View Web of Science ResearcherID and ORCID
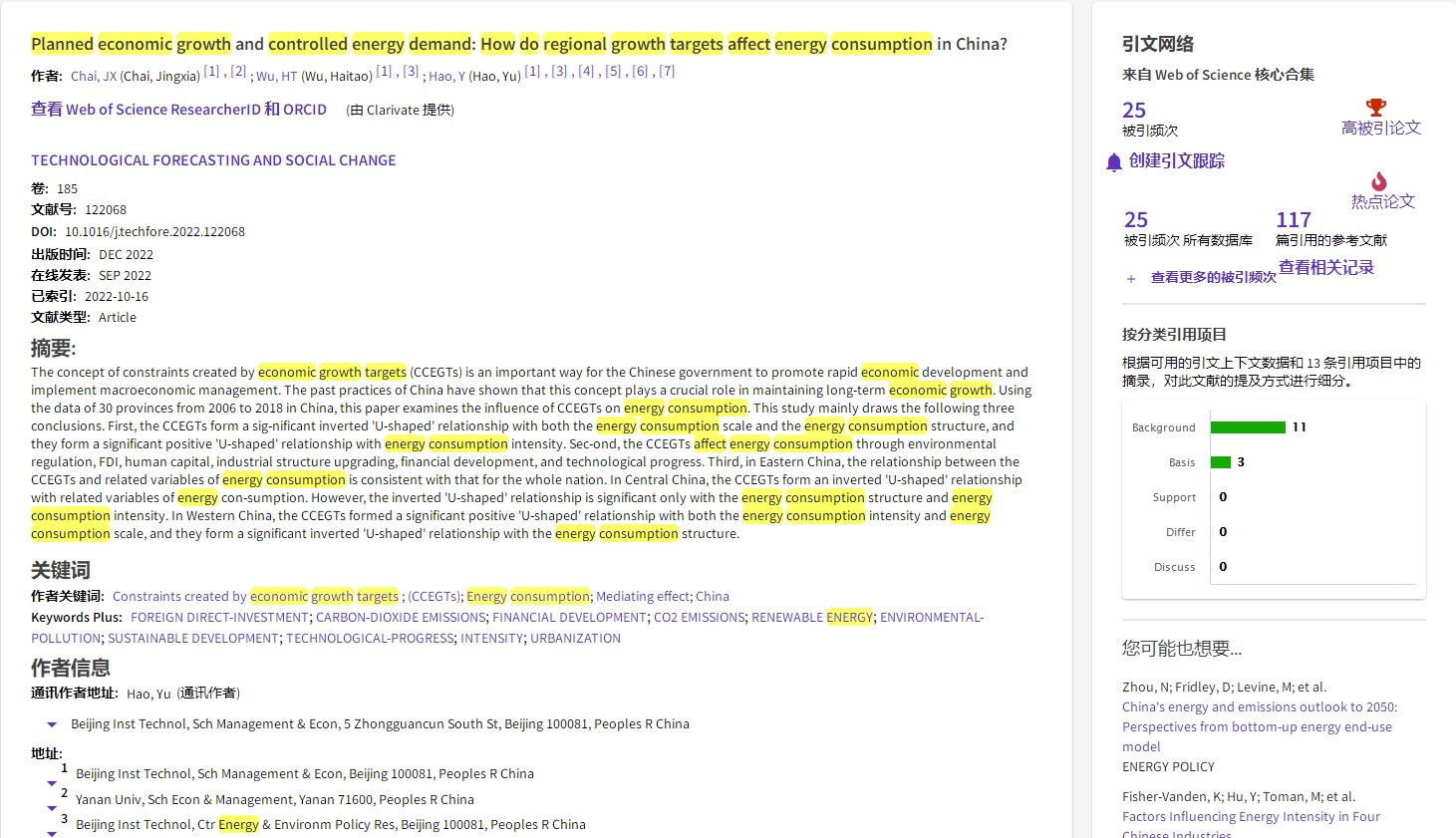Image resolution: width=1456 pixels, height=838 pixels. tap(178, 110)
